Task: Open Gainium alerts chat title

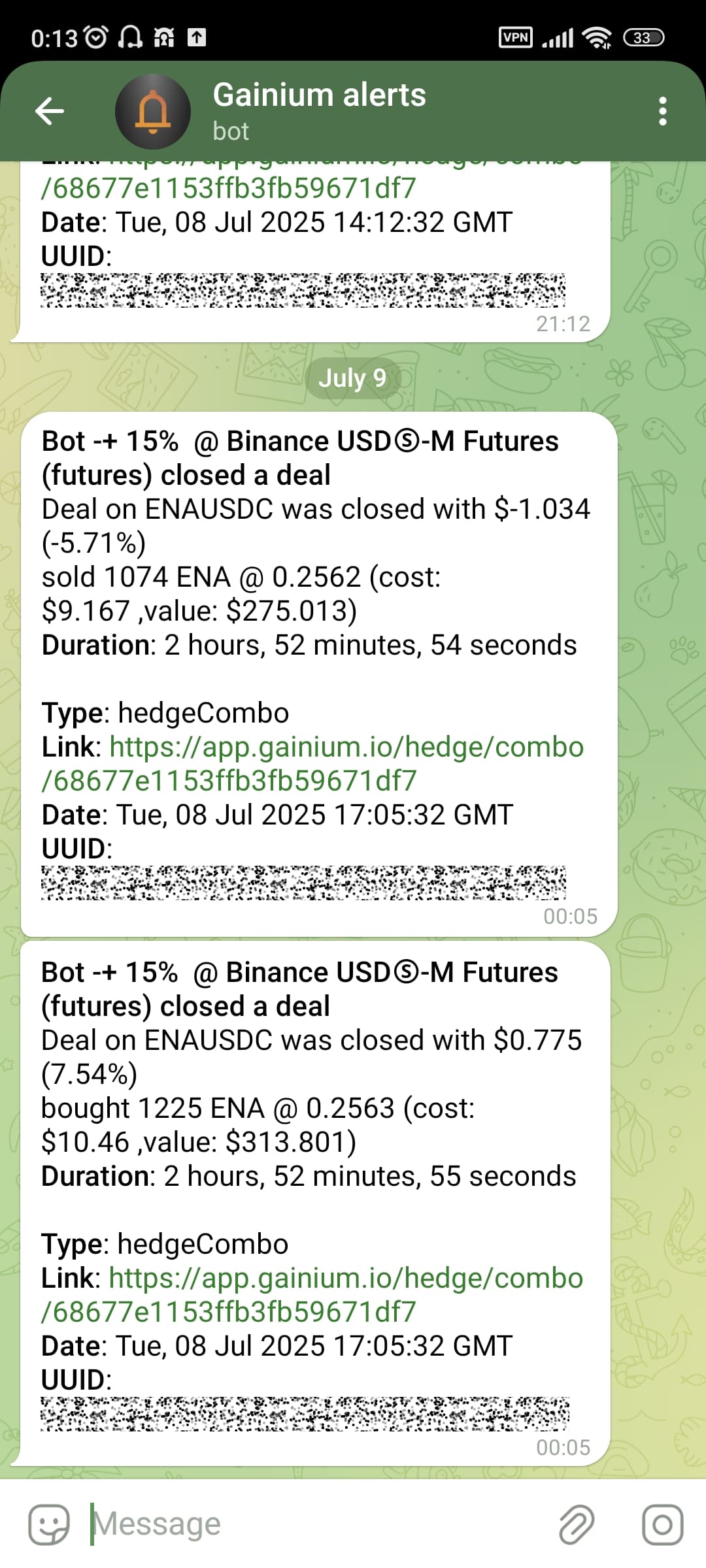Action: (x=319, y=95)
